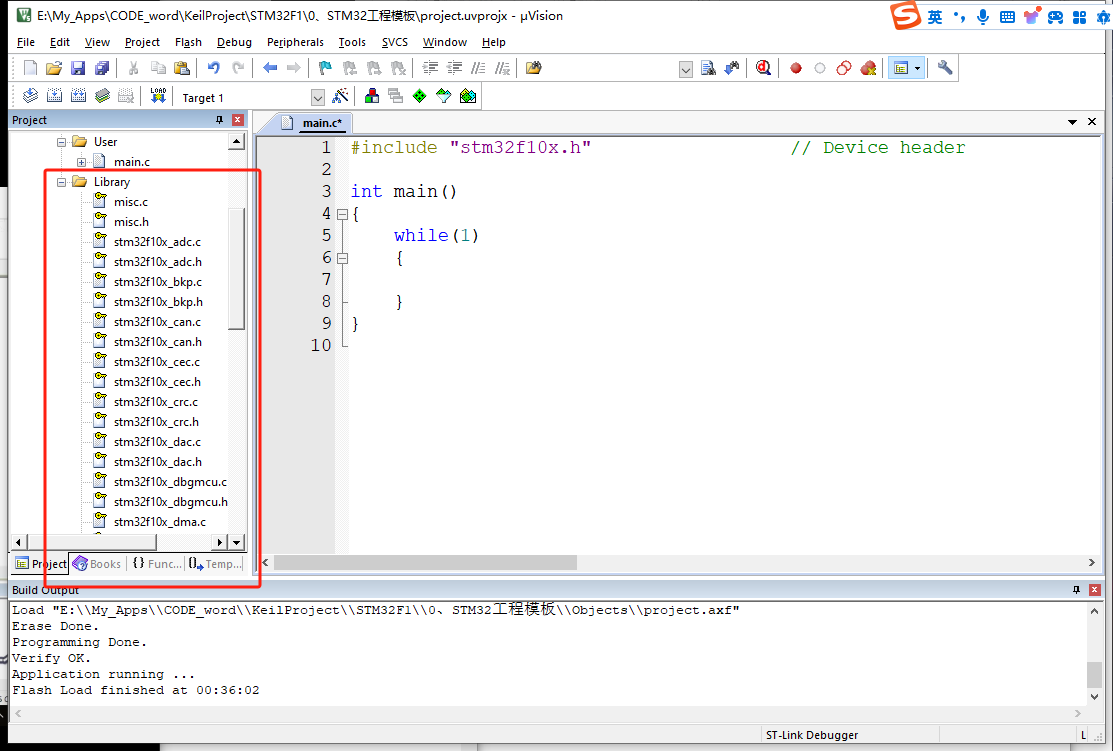Switch to the Func... tab
This screenshot has height=751, width=1113.
tap(156, 564)
